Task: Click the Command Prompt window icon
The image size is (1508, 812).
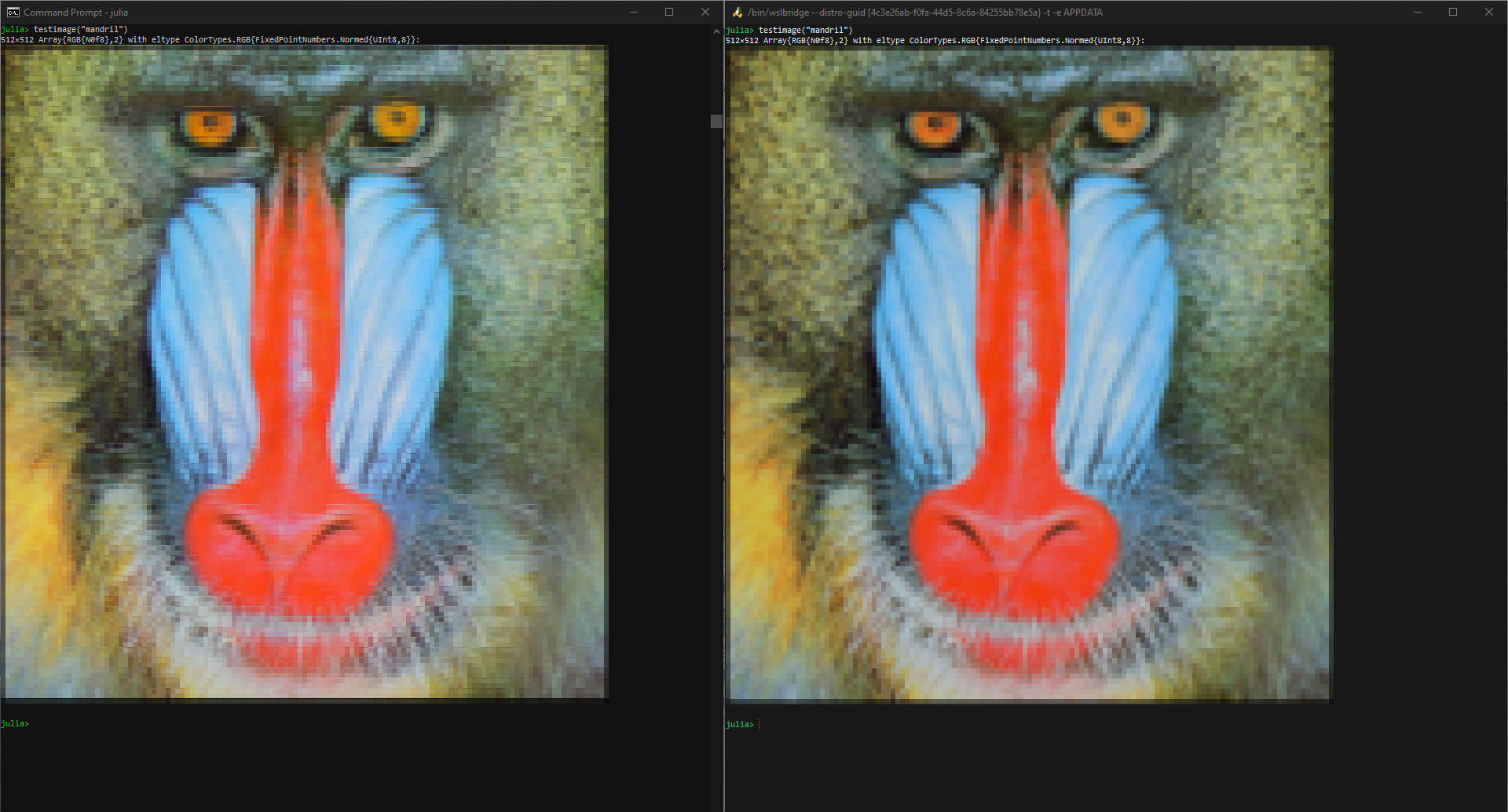Action: click(x=13, y=12)
